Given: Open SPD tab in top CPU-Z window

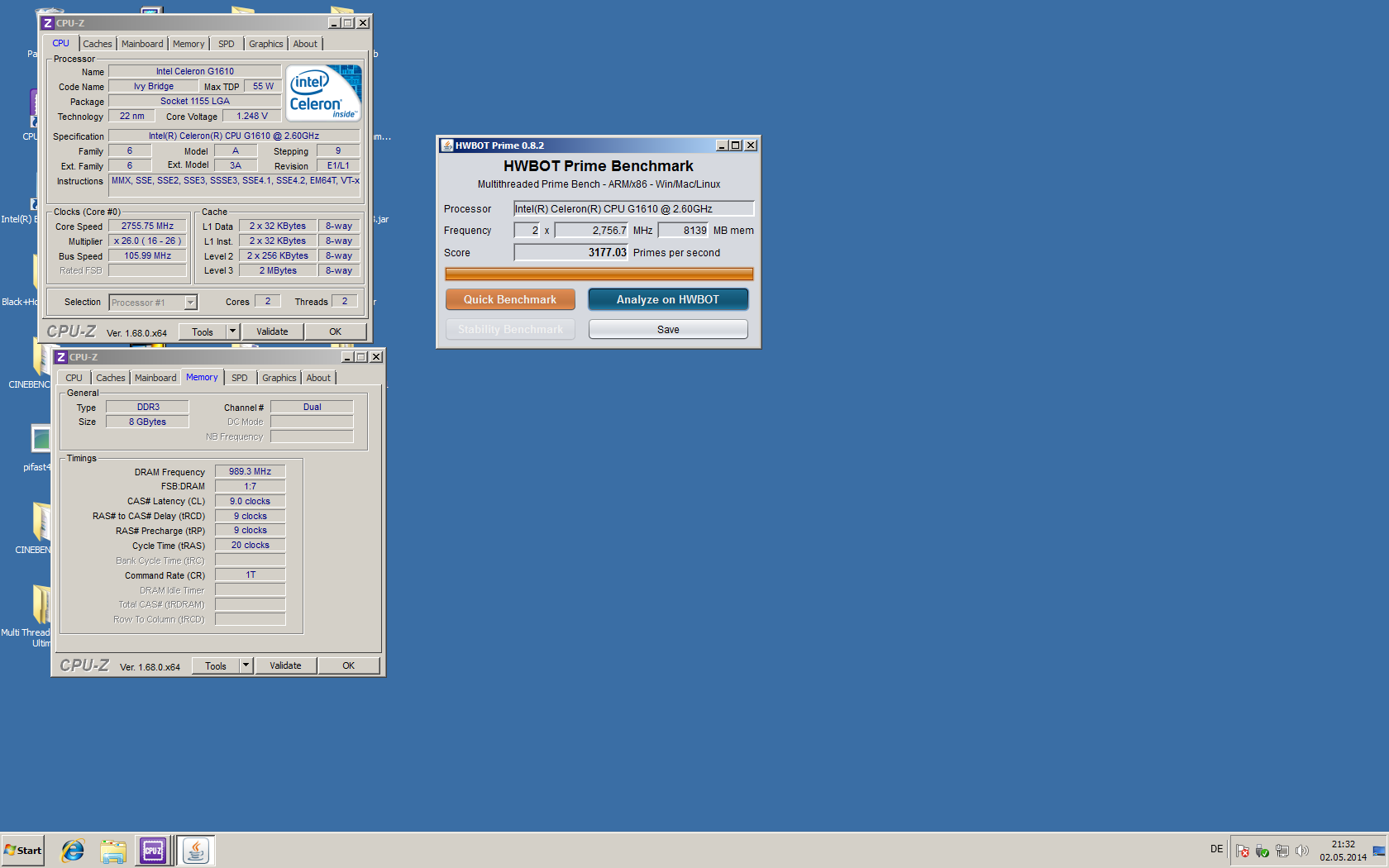Looking at the screenshot, I should pyautogui.click(x=227, y=44).
